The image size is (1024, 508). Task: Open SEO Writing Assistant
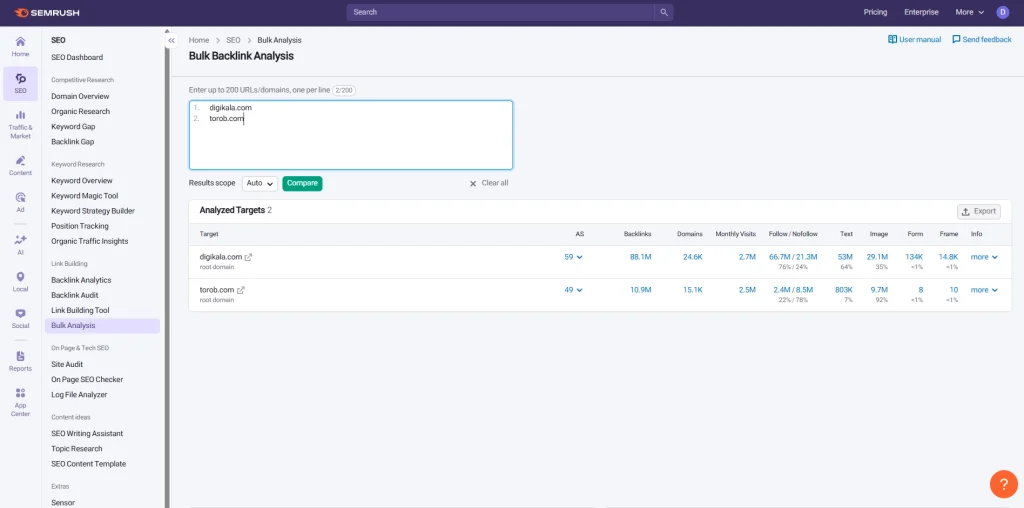87,434
